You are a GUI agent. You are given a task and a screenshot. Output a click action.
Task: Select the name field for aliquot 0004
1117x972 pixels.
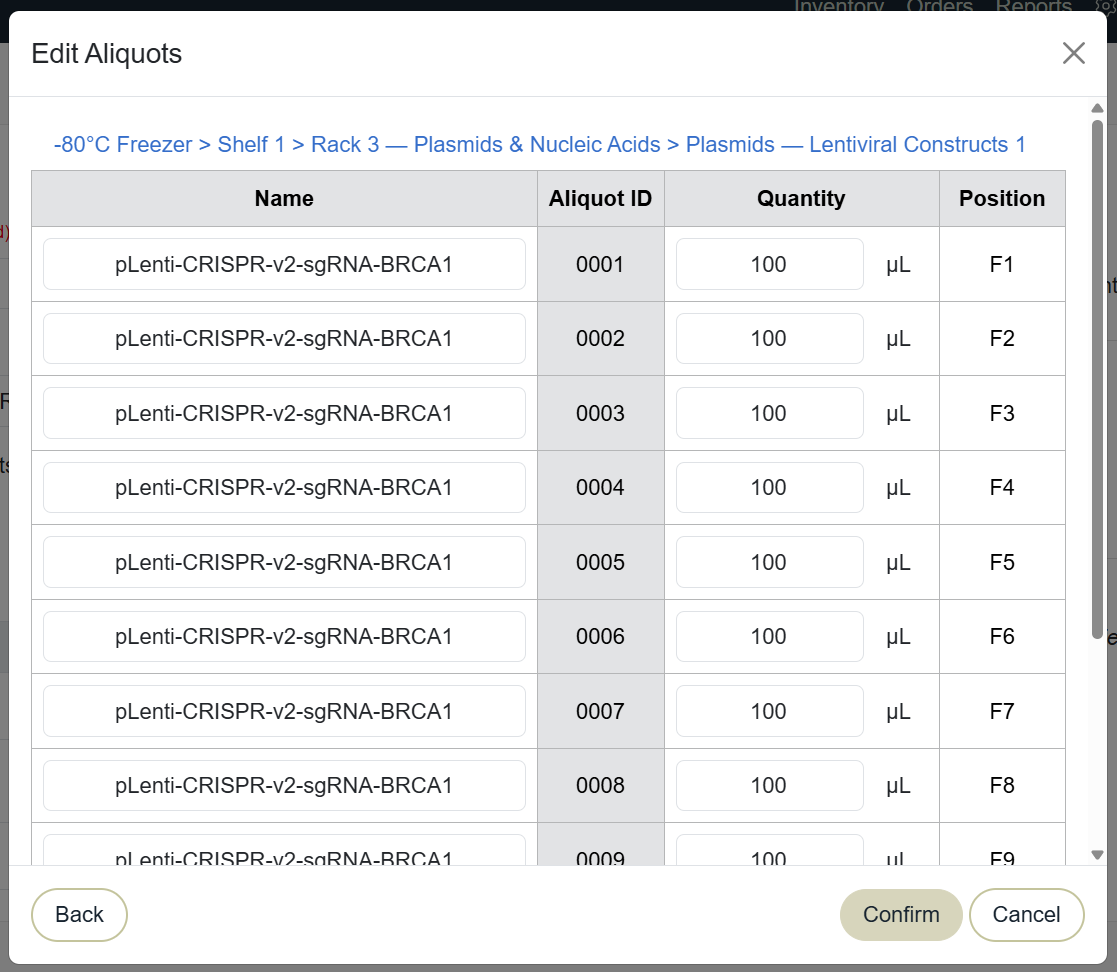[284, 487]
